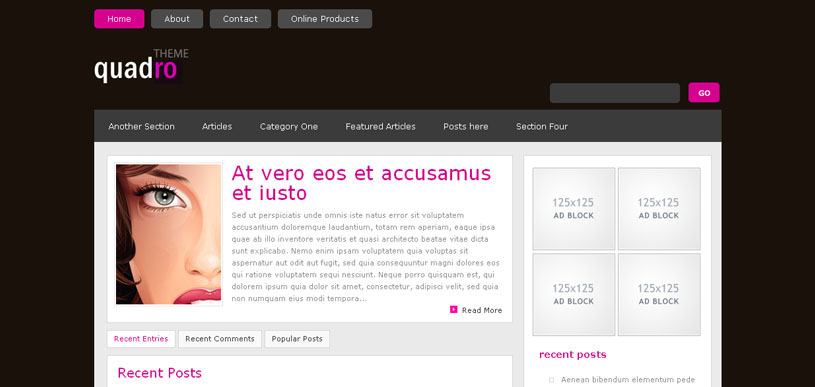Click the woman's face featured thumbnail
This screenshot has width=815, height=387.
pos(168,234)
